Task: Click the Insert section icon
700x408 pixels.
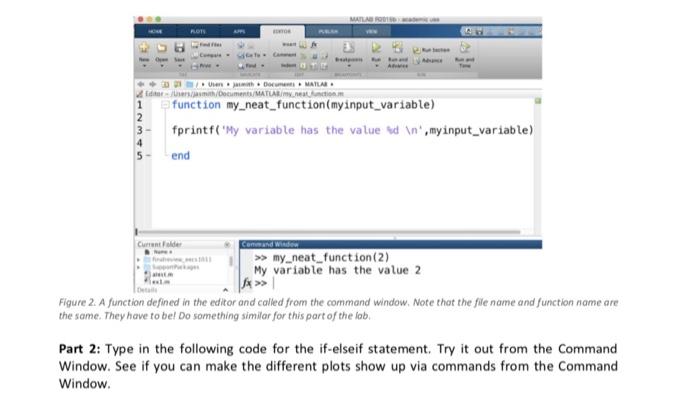Action: point(303,45)
